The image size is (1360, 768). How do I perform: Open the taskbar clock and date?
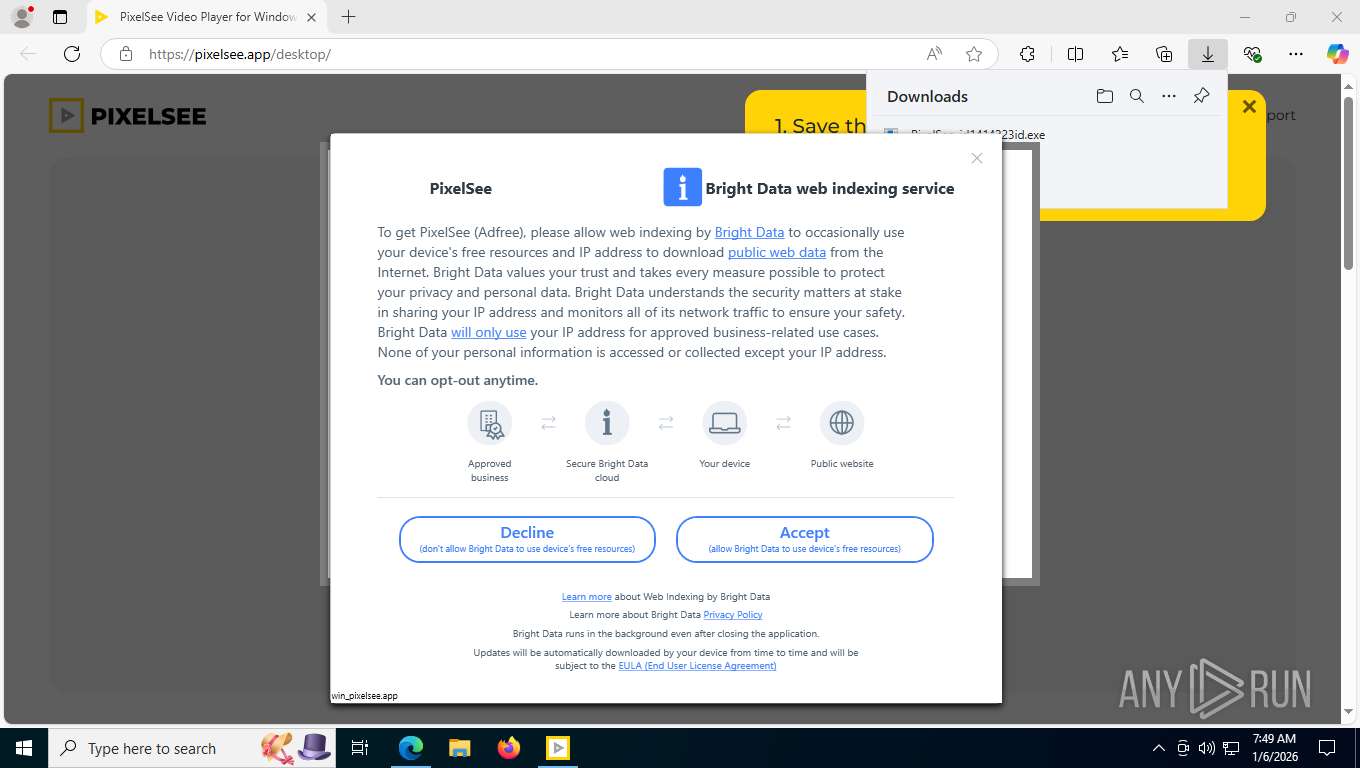coord(1274,748)
